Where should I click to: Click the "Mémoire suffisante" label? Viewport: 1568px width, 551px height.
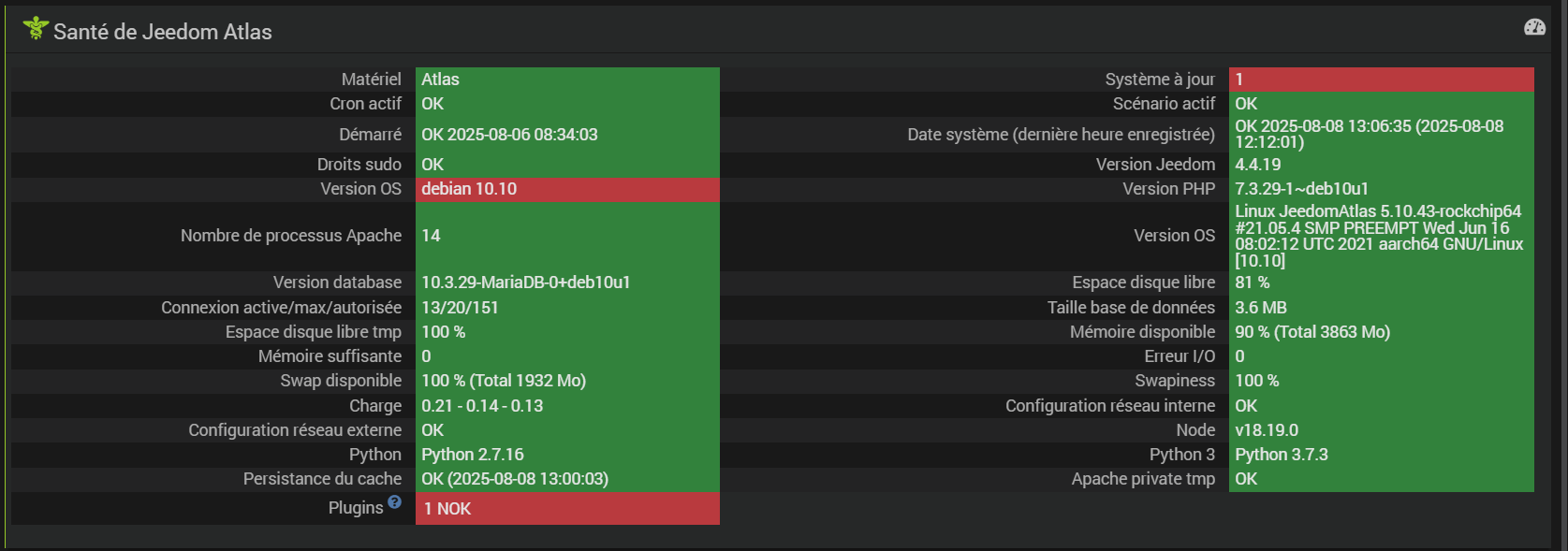tap(330, 356)
